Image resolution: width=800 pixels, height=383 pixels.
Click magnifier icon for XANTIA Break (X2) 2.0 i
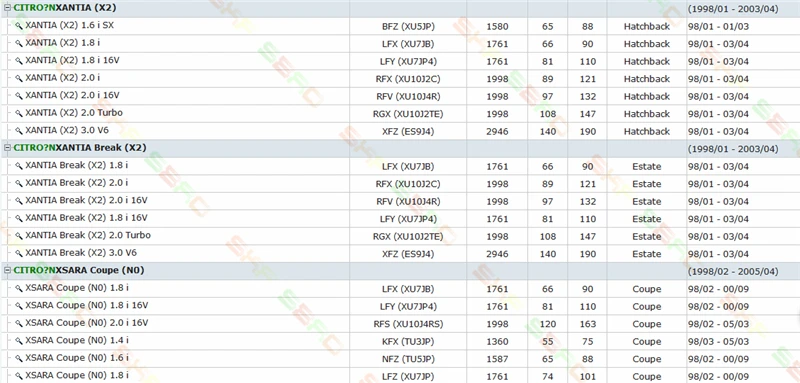[x=19, y=184]
